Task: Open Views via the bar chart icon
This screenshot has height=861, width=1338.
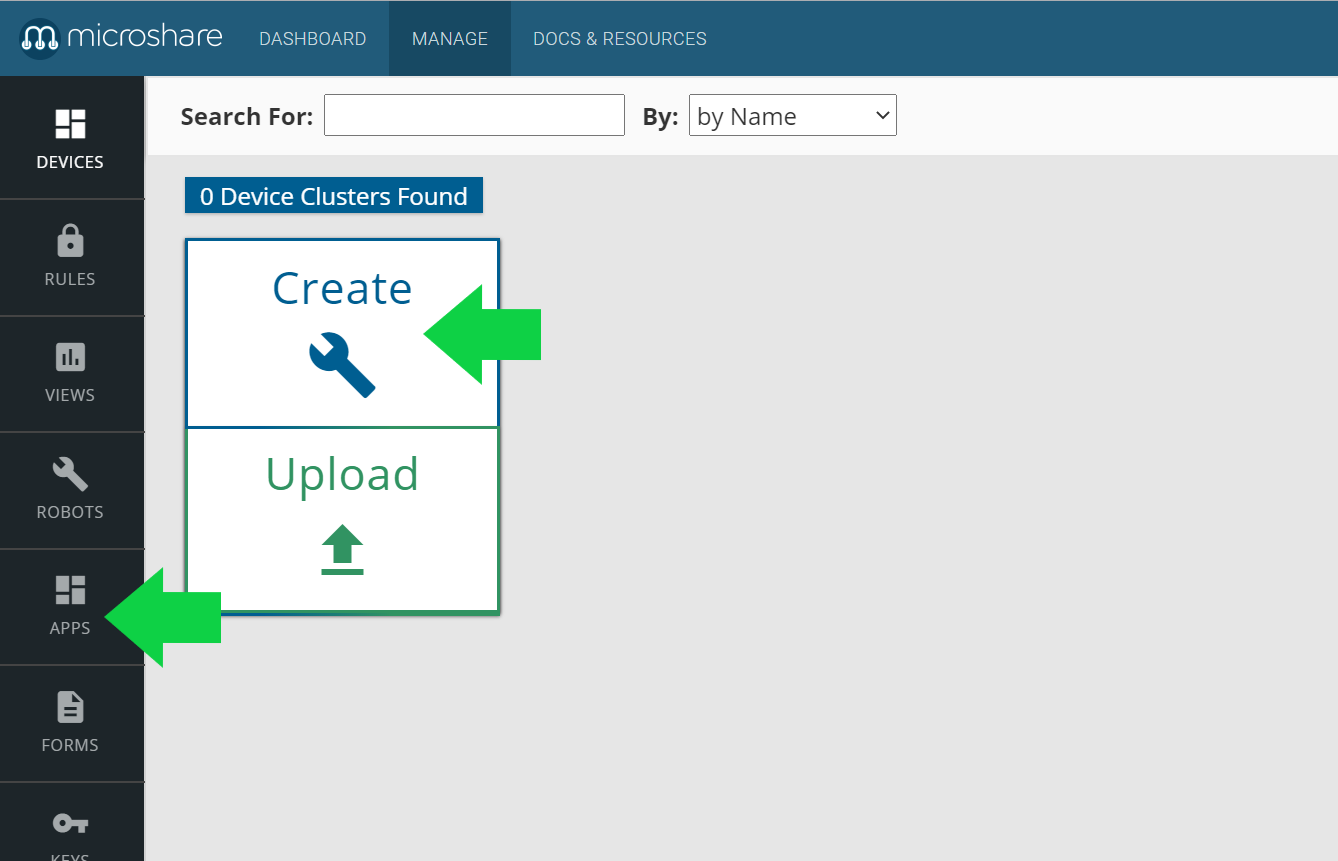Action: [70, 357]
